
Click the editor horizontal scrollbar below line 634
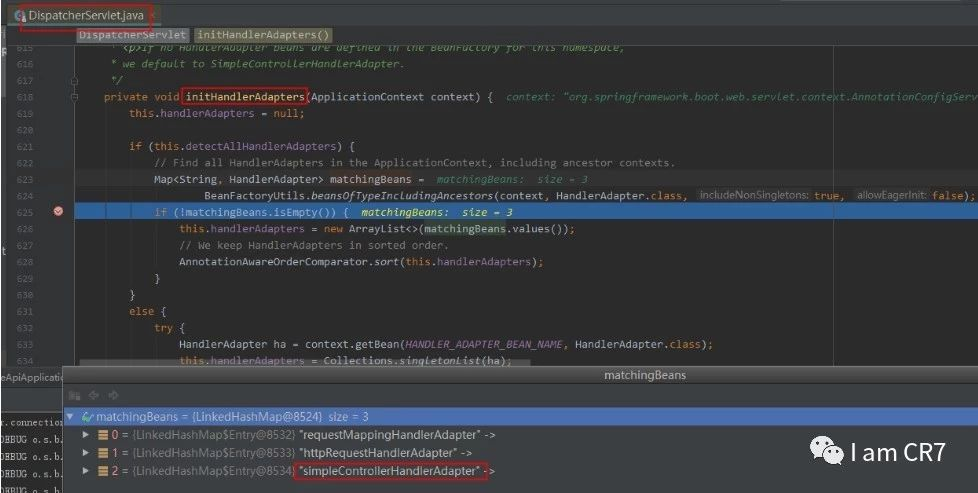[304, 363]
